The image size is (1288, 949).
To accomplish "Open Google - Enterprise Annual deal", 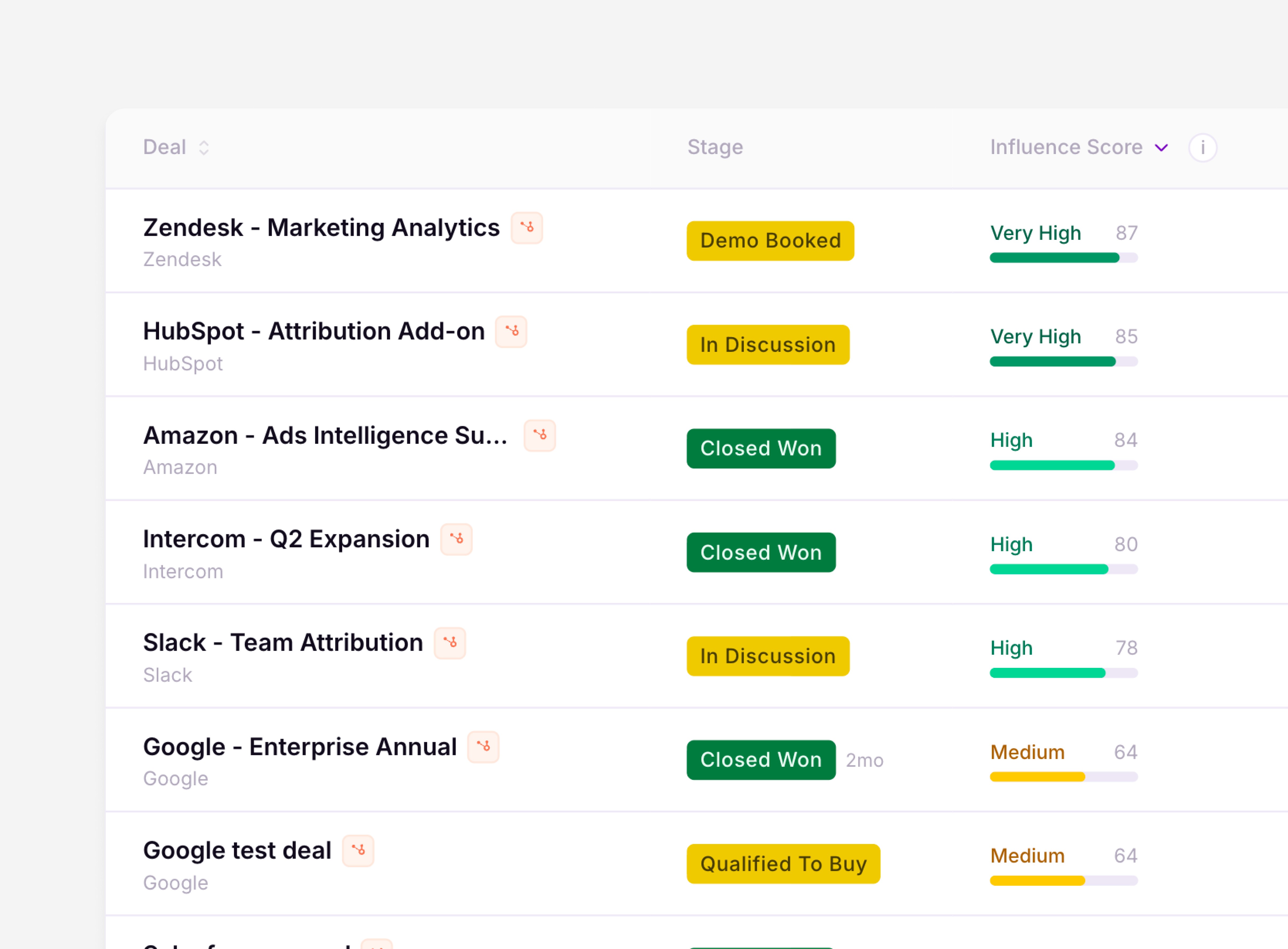I will 300,747.
